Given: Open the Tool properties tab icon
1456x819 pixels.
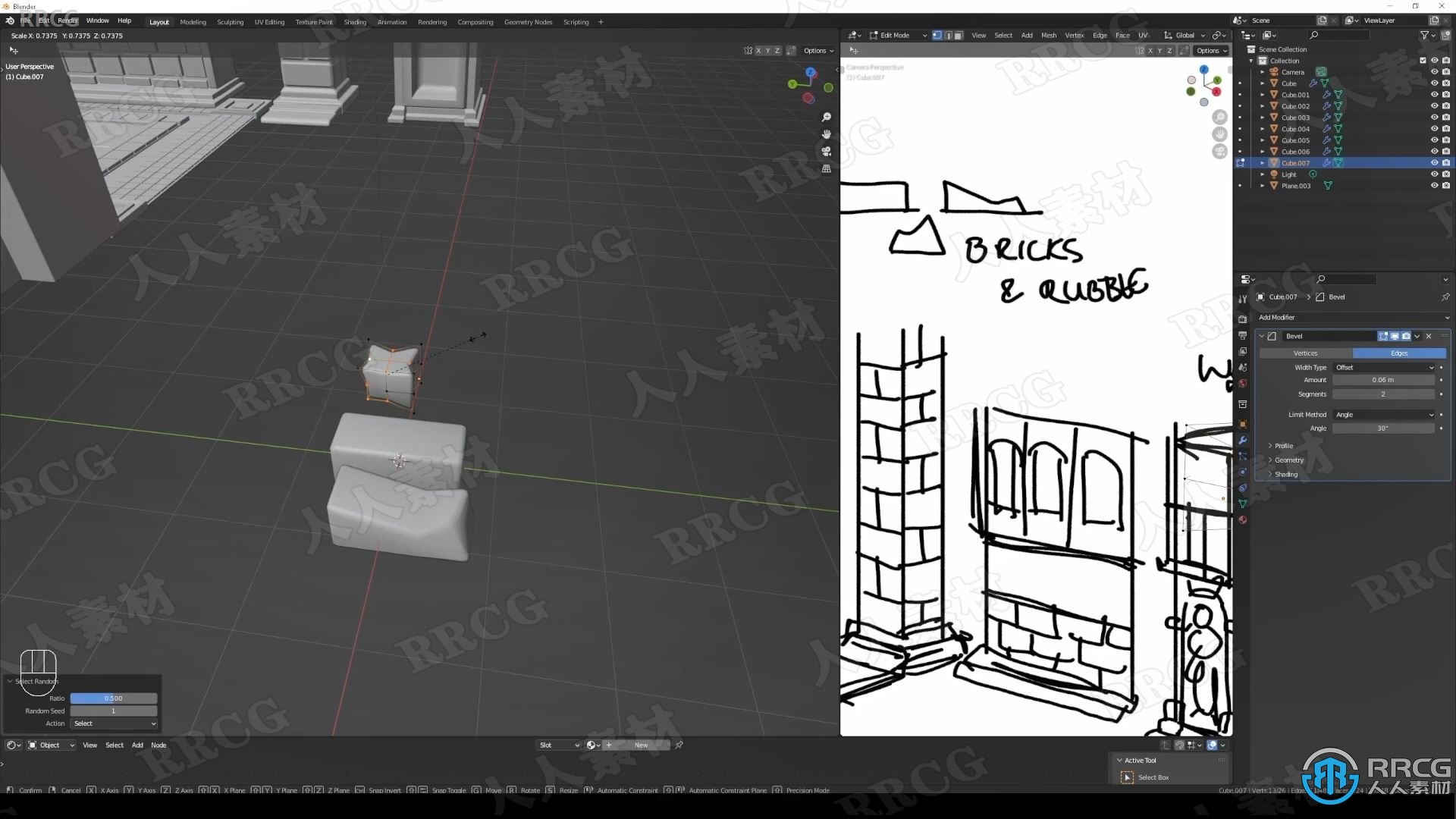Looking at the screenshot, I should [1242, 300].
